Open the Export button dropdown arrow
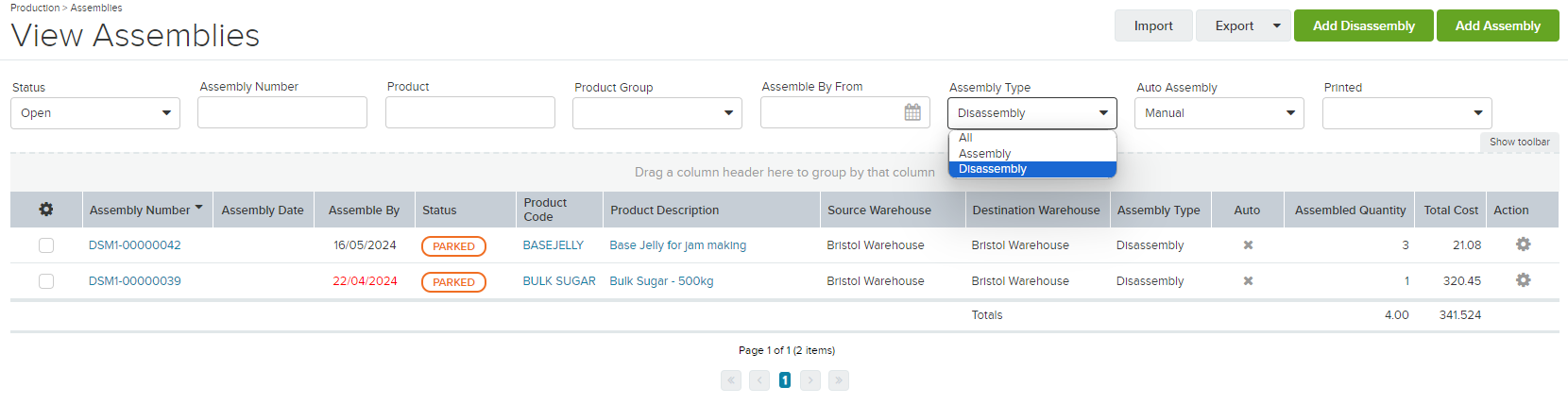Viewport: 1568px width, 404px height. pyautogui.click(x=1277, y=25)
